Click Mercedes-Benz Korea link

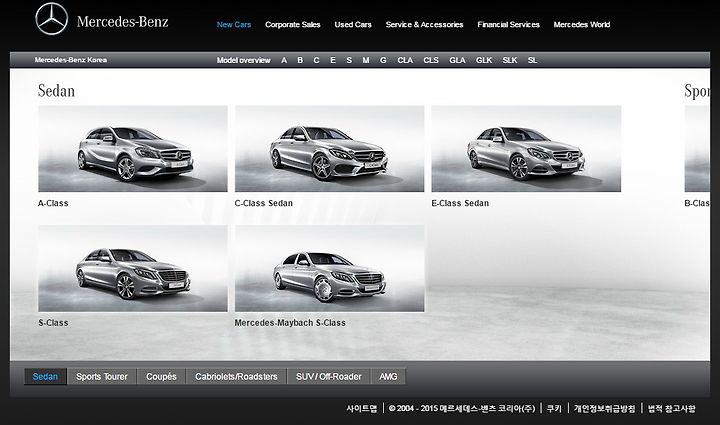click(x=71, y=60)
